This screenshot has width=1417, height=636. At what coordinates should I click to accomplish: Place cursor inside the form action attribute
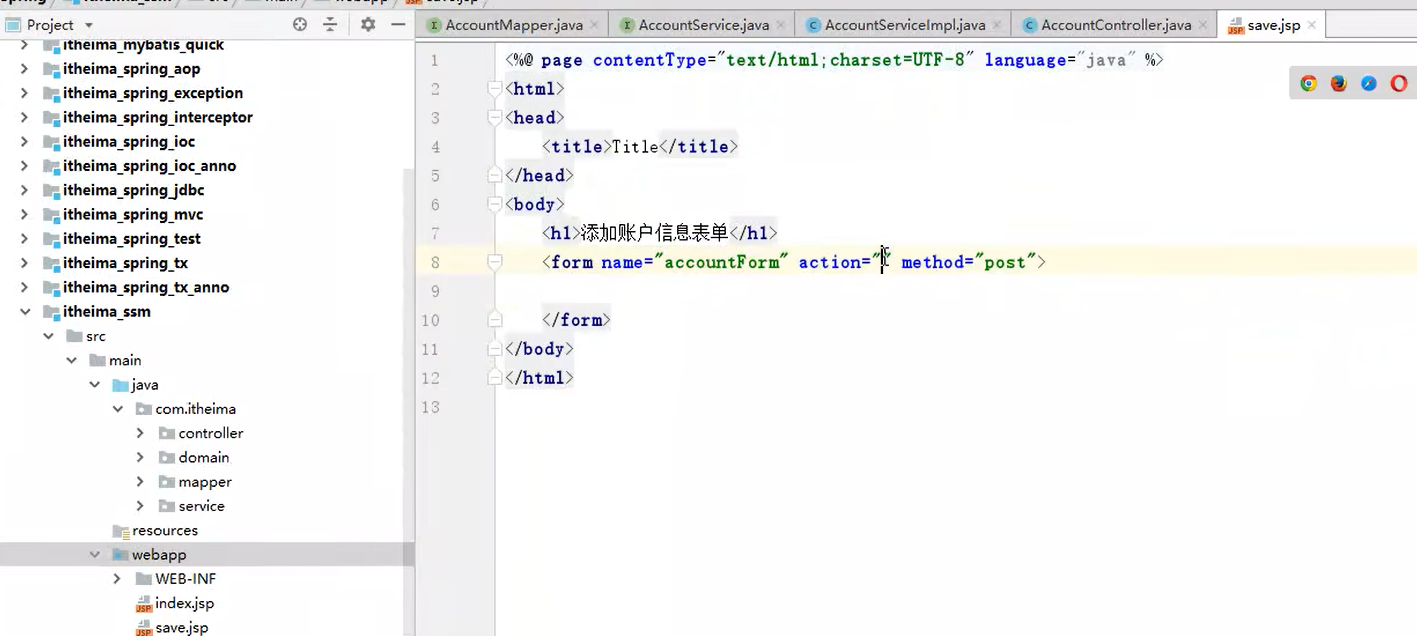[x=880, y=262]
